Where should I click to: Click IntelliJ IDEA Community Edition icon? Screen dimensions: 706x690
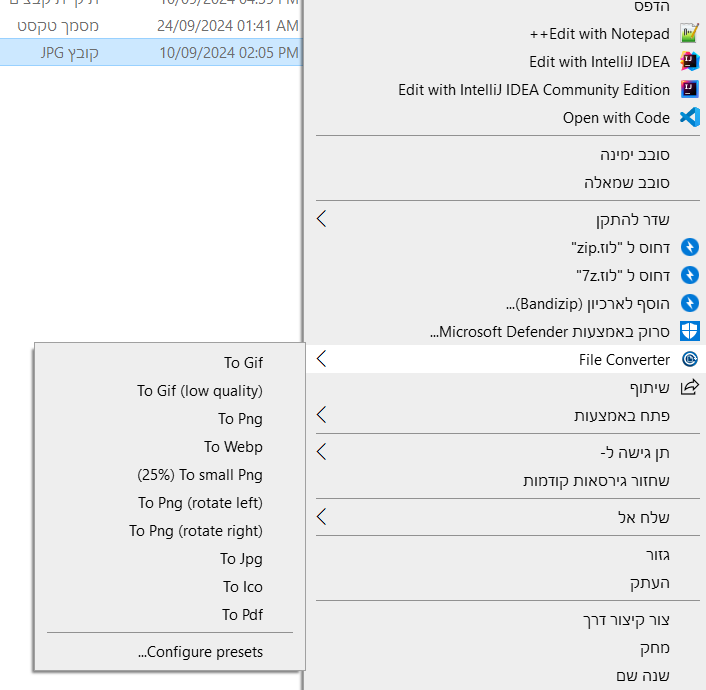point(689,90)
